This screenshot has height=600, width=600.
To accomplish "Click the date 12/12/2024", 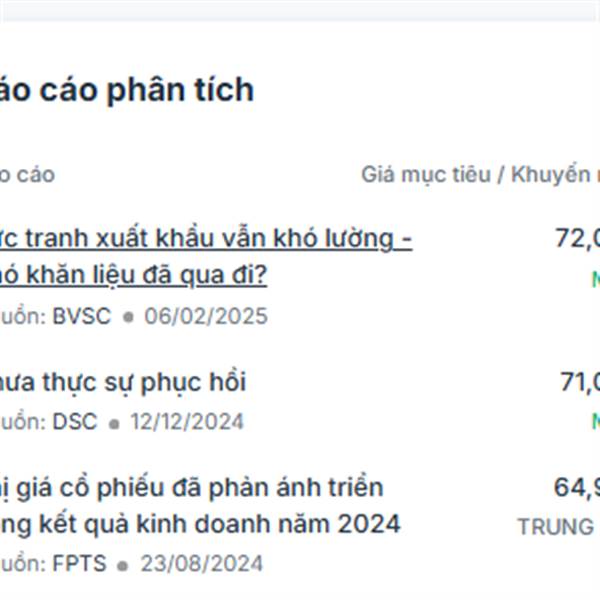I will tap(187, 422).
